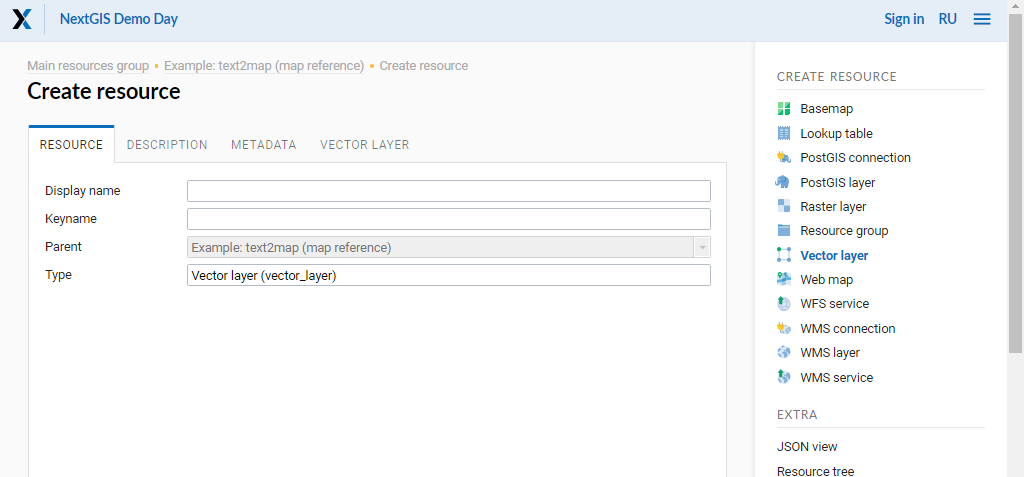Image resolution: width=1024 pixels, height=477 pixels.
Task: Open NextGIS Demo Day home link
Action: [x=119, y=18]
